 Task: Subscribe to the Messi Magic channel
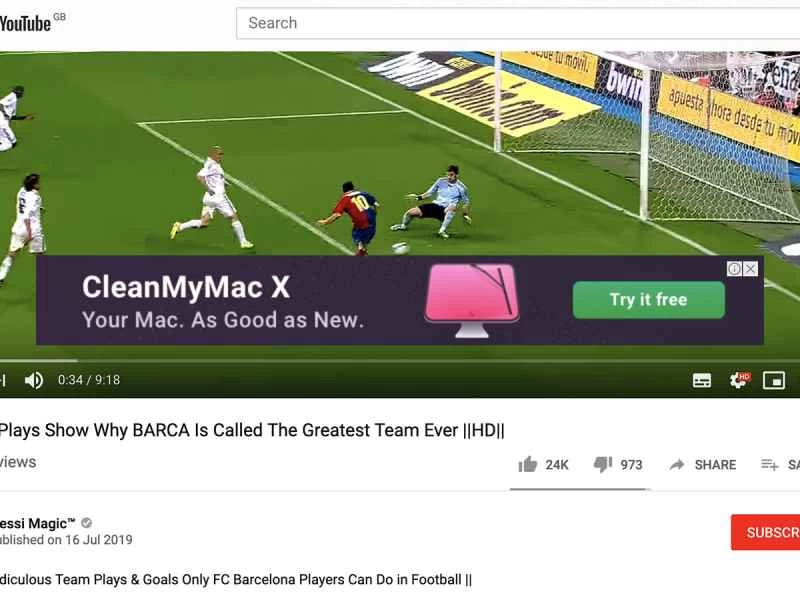(765, 533)
